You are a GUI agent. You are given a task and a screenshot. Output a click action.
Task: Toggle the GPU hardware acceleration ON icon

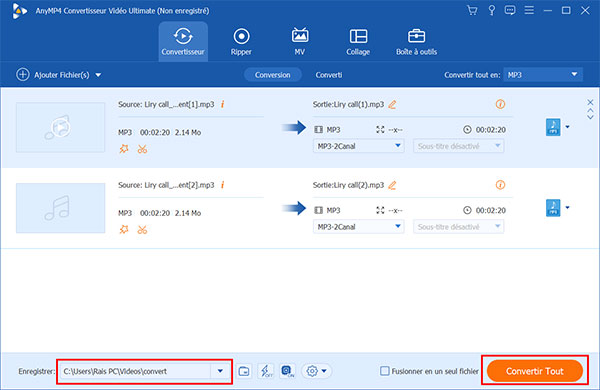coord(287,371)
